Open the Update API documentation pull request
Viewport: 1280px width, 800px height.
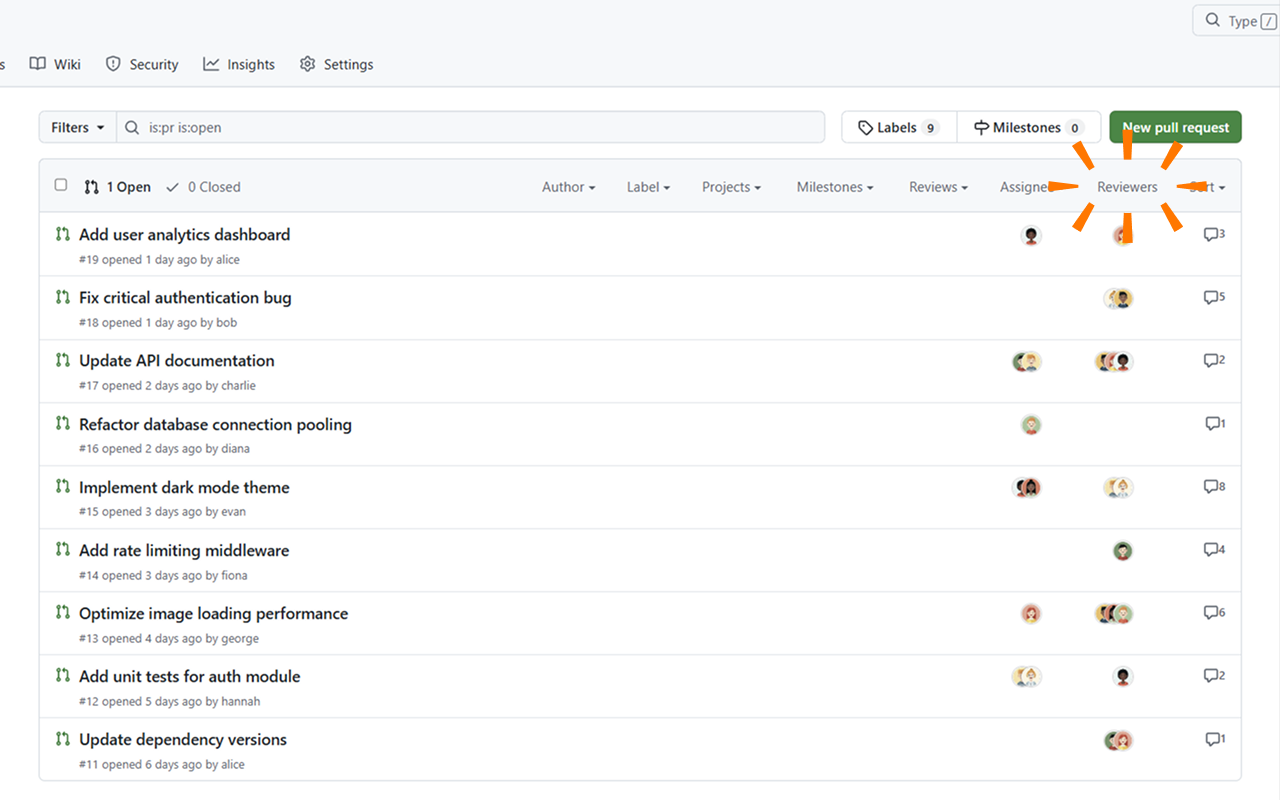pyautogui.click(x=176, y=361)
